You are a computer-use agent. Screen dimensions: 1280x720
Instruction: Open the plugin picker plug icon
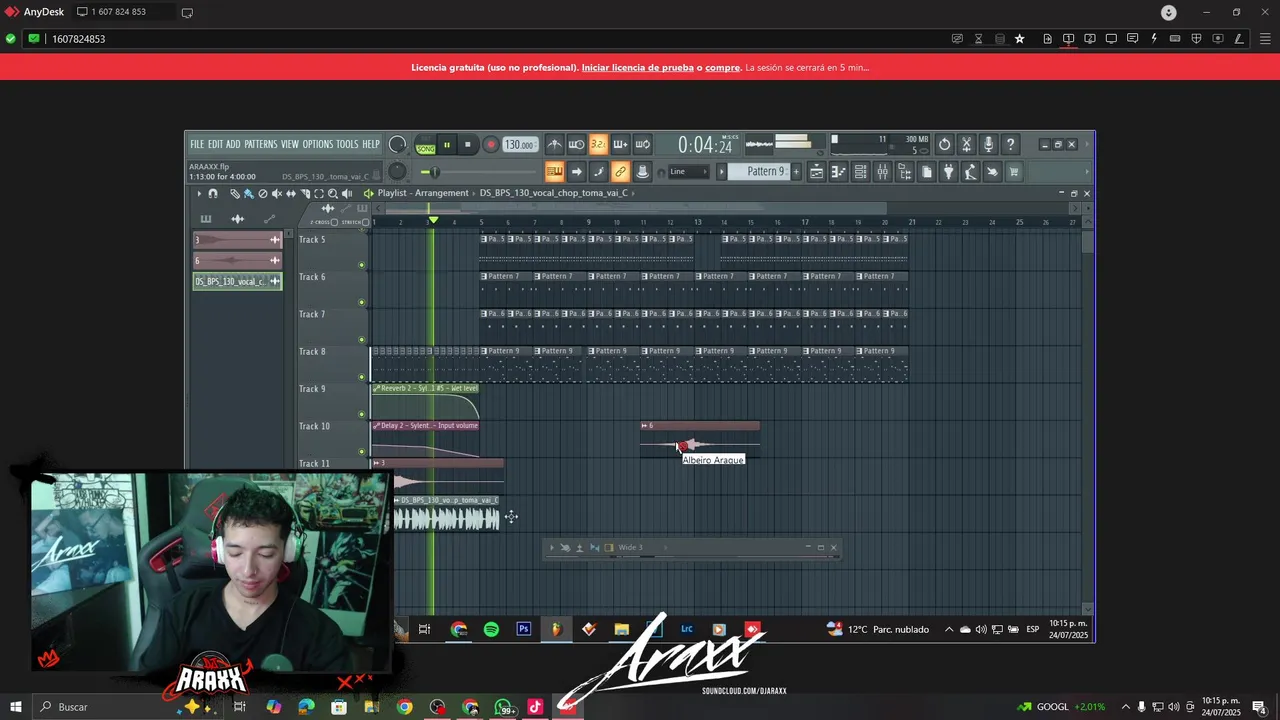[948, 171]
